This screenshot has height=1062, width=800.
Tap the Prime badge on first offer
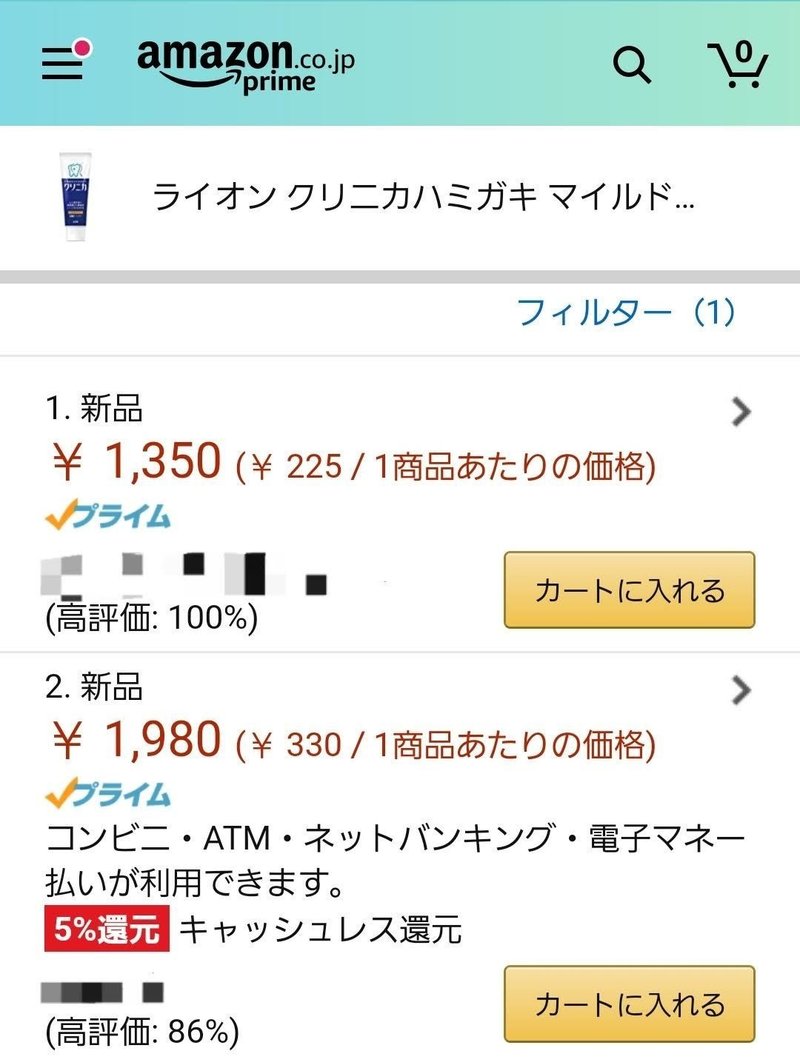108,515
